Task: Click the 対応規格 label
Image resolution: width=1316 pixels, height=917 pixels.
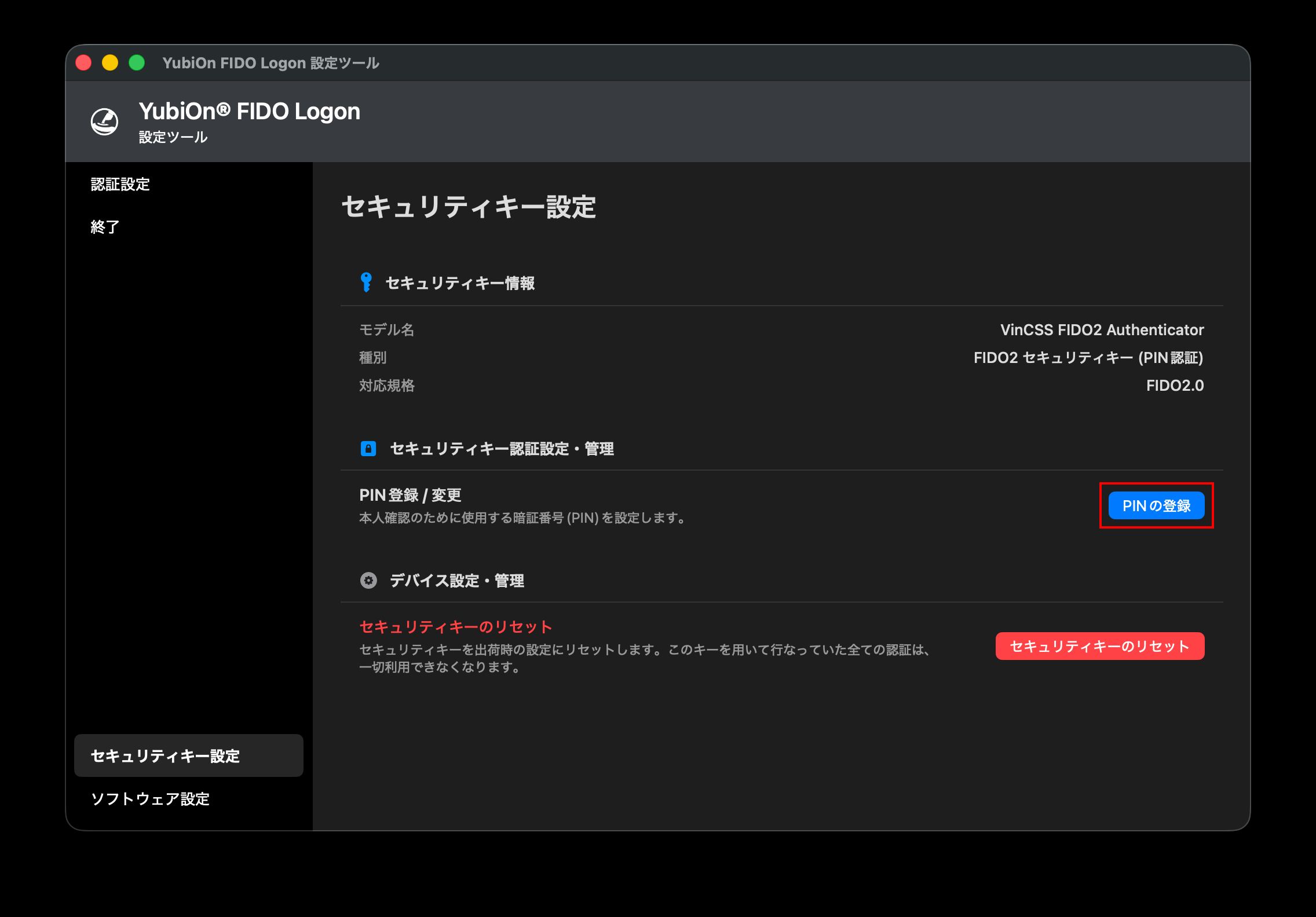Action: (387, 386)
